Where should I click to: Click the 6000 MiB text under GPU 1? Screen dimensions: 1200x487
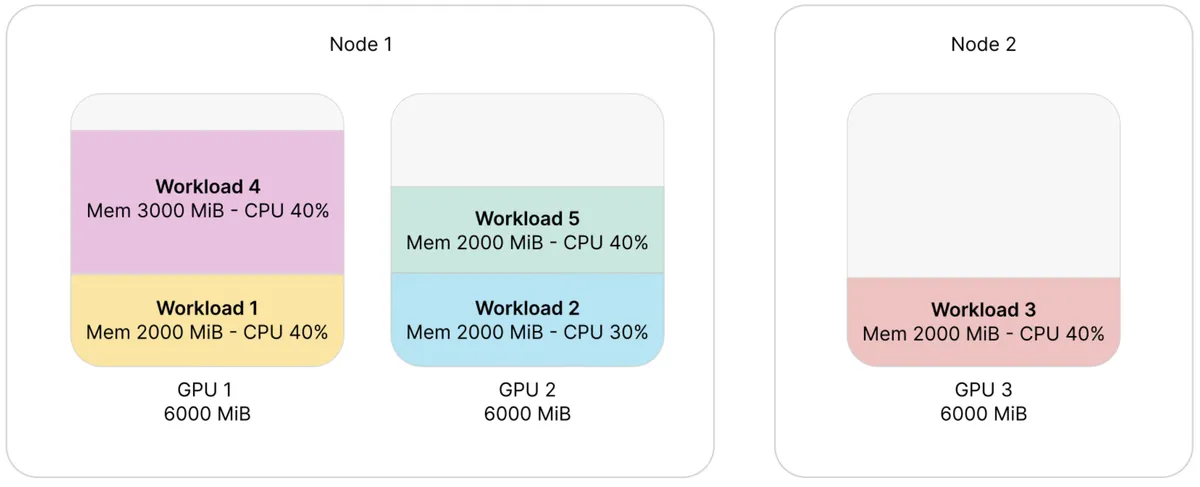[x=207, y=414]
